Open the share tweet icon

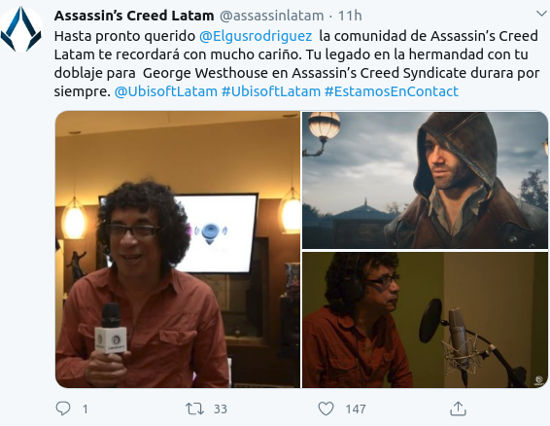pos(458,408)
